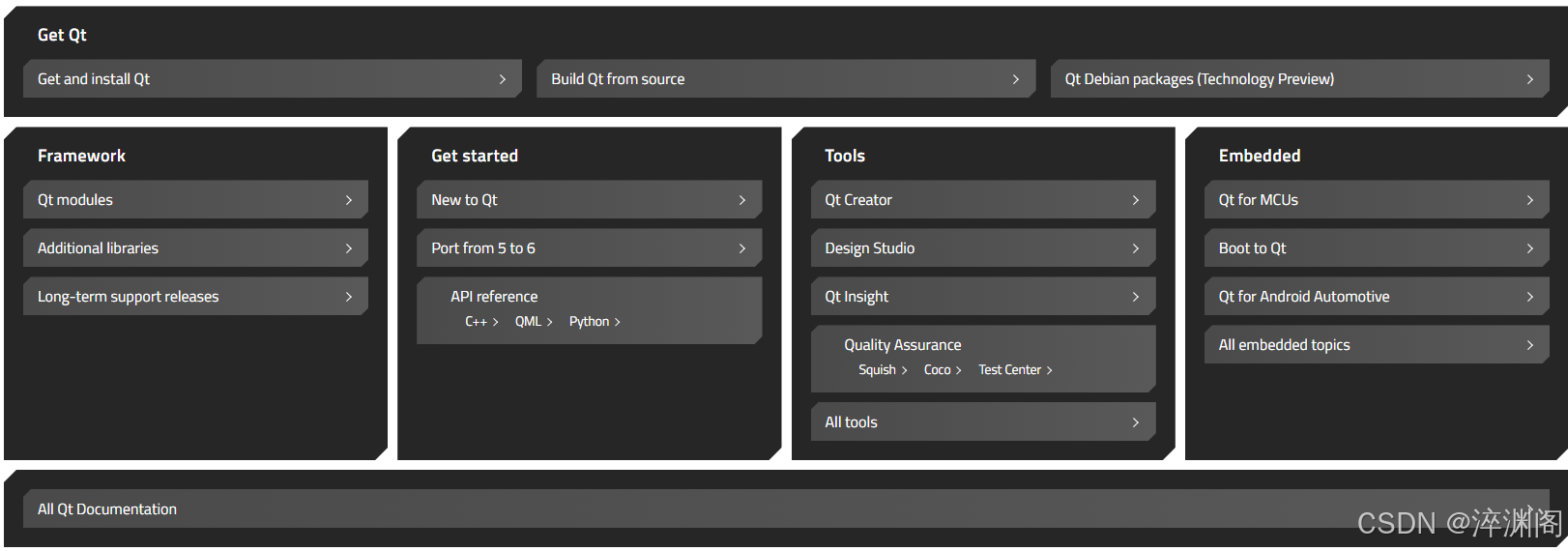Open the Test Center link
This screenshot has width=1568, height=551.
pyautogui.click(x=1015, y=370)
